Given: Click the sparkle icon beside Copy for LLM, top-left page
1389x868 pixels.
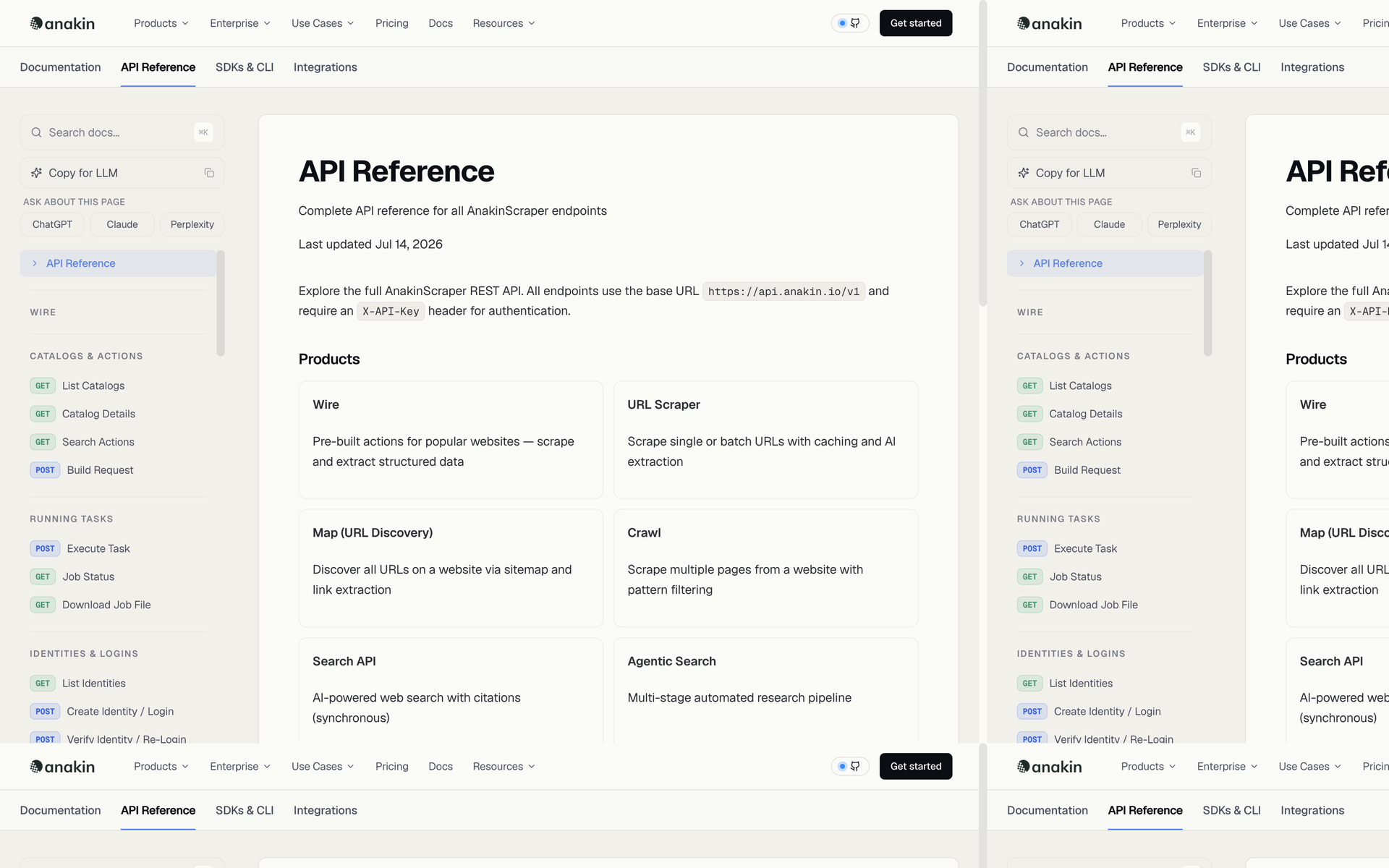Looking at the screenshot, I should pos(36,173).
